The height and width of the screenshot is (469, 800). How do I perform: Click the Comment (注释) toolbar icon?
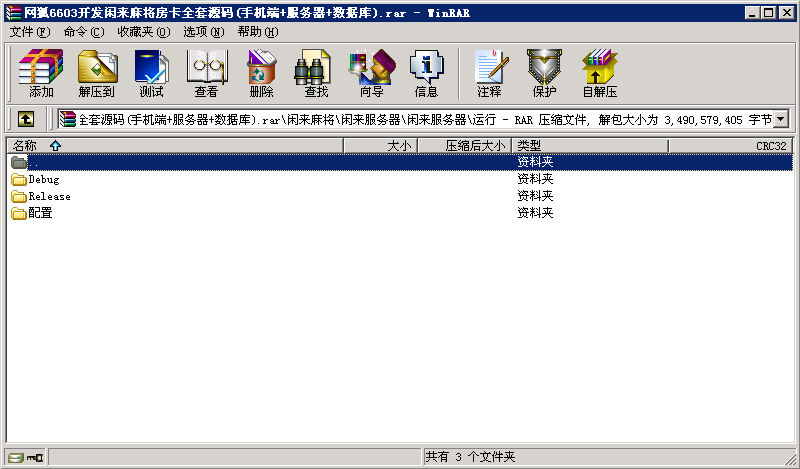click(489, 73)
